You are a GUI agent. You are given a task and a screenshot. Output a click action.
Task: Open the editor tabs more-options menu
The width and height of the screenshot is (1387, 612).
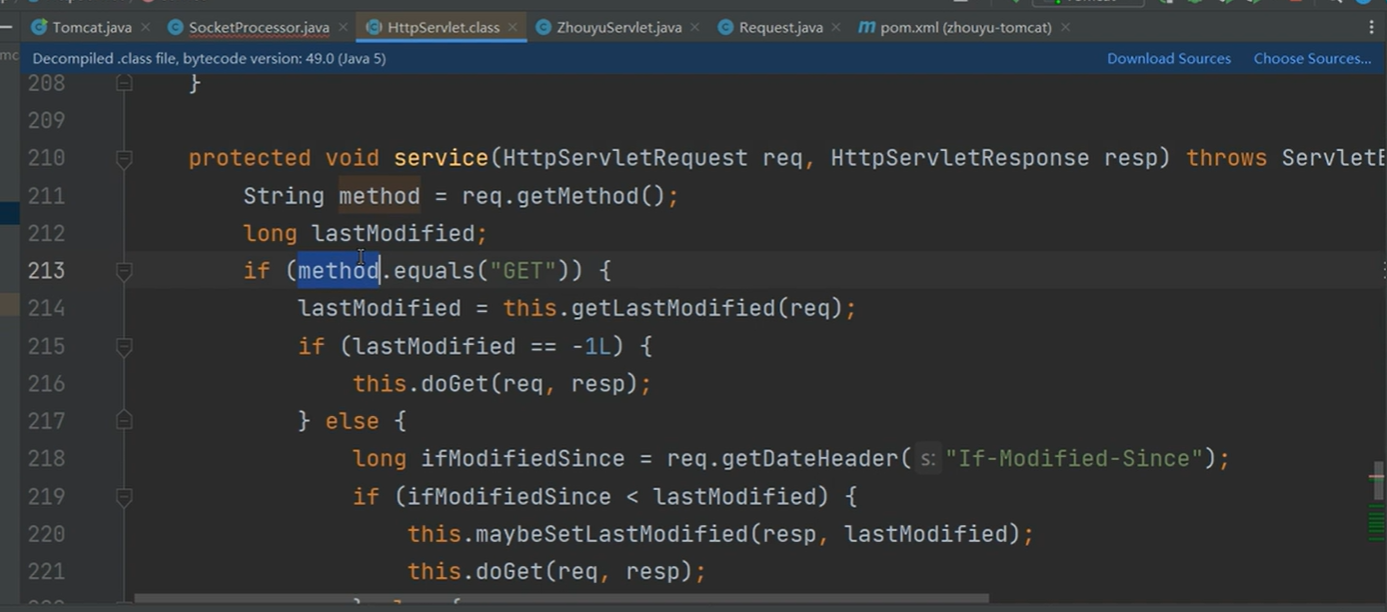[1371, 27]
